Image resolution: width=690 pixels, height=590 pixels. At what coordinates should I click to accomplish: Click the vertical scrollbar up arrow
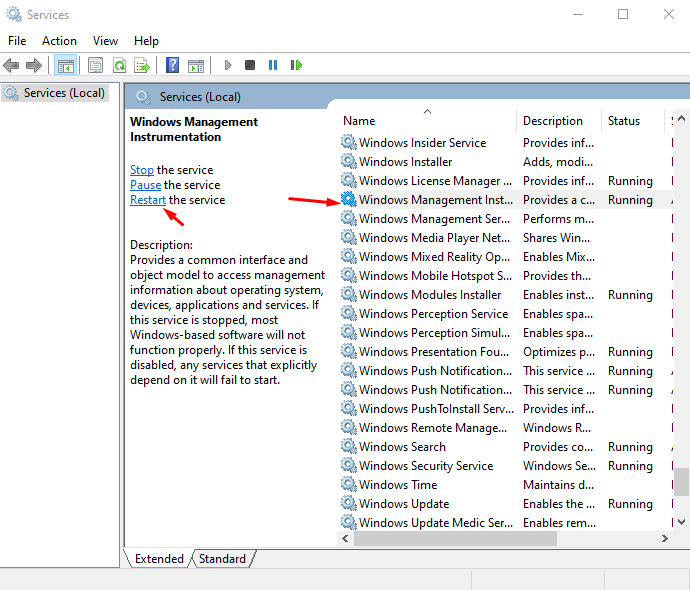[681, 118]
